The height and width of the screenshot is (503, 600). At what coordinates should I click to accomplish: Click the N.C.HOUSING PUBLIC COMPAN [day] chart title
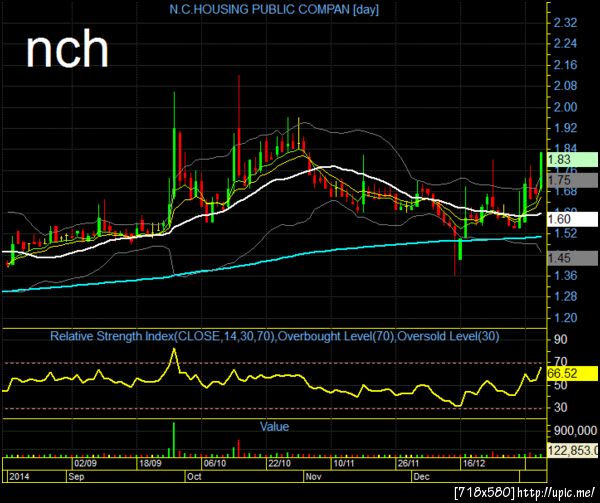(x=274, y=9)
